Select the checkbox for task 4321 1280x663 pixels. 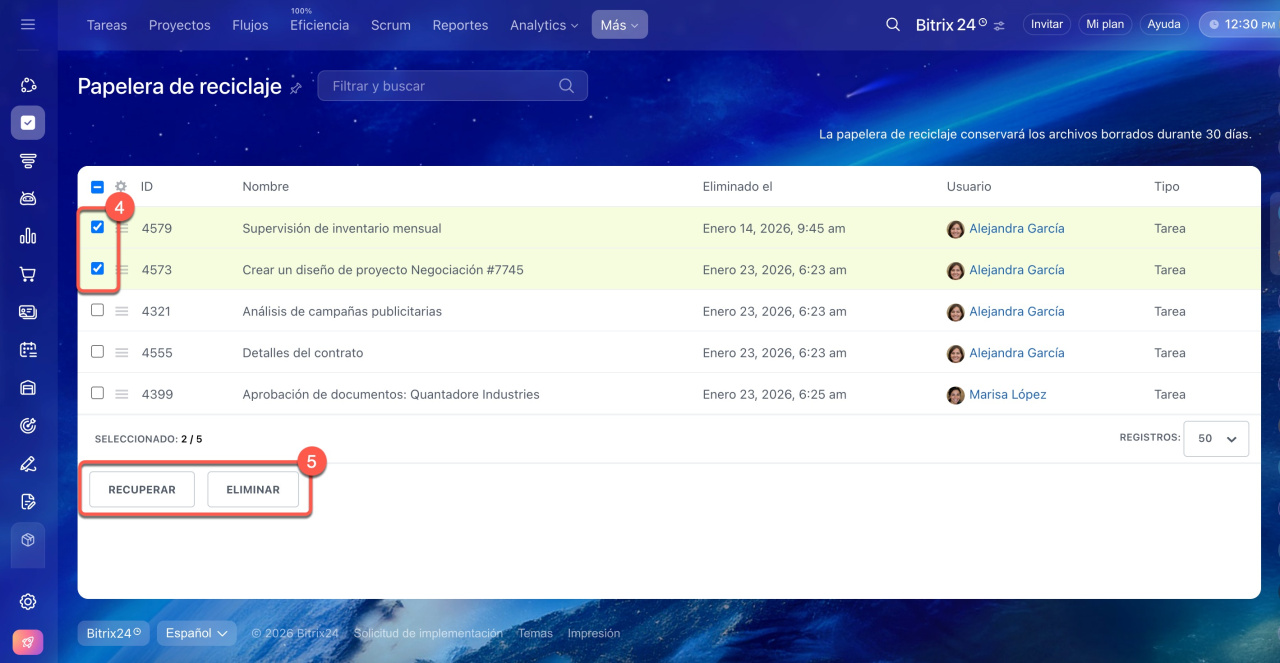(x=97, y=310)
